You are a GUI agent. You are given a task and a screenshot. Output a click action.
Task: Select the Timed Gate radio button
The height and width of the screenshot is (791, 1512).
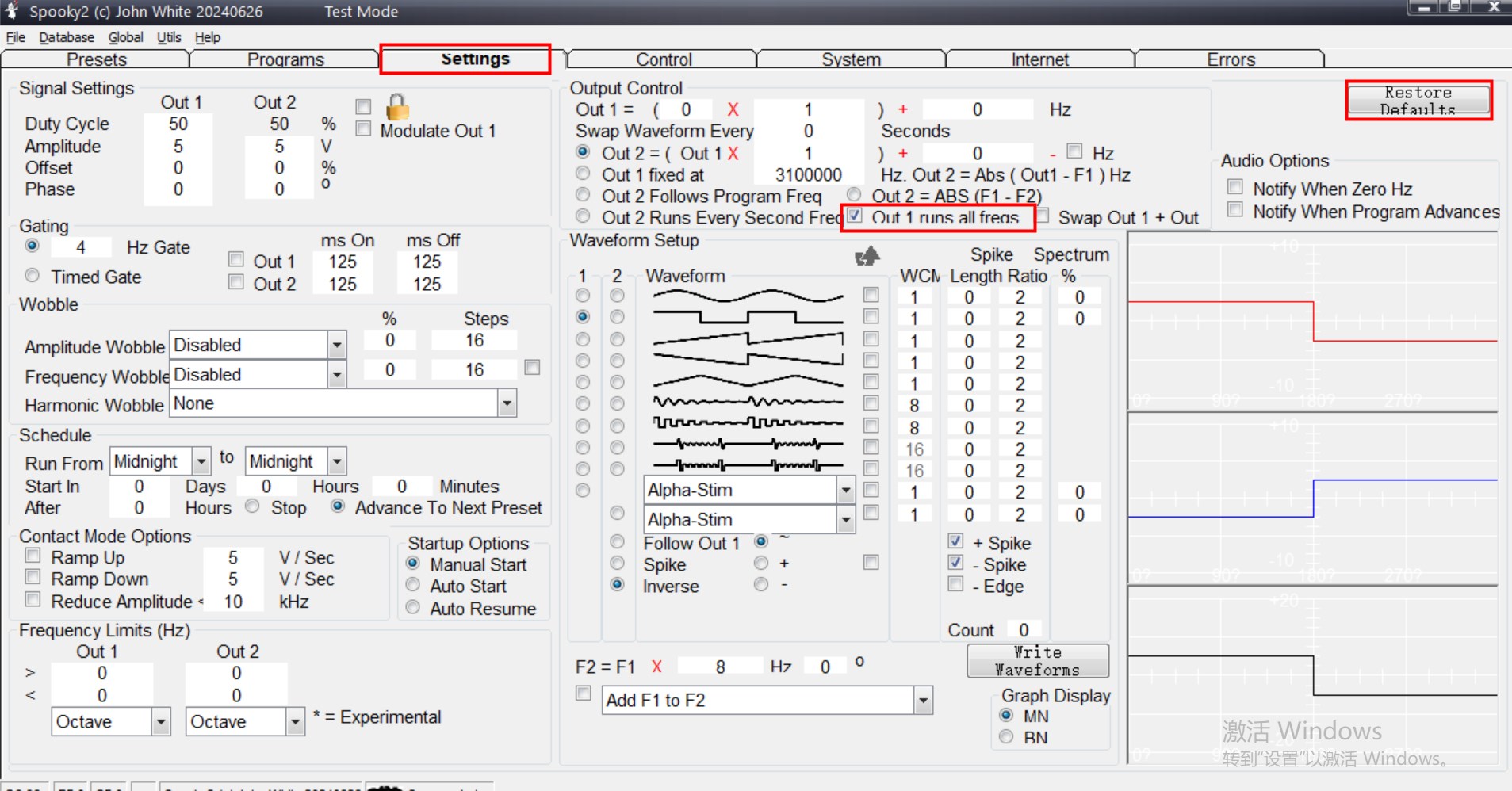pos(33,276)
